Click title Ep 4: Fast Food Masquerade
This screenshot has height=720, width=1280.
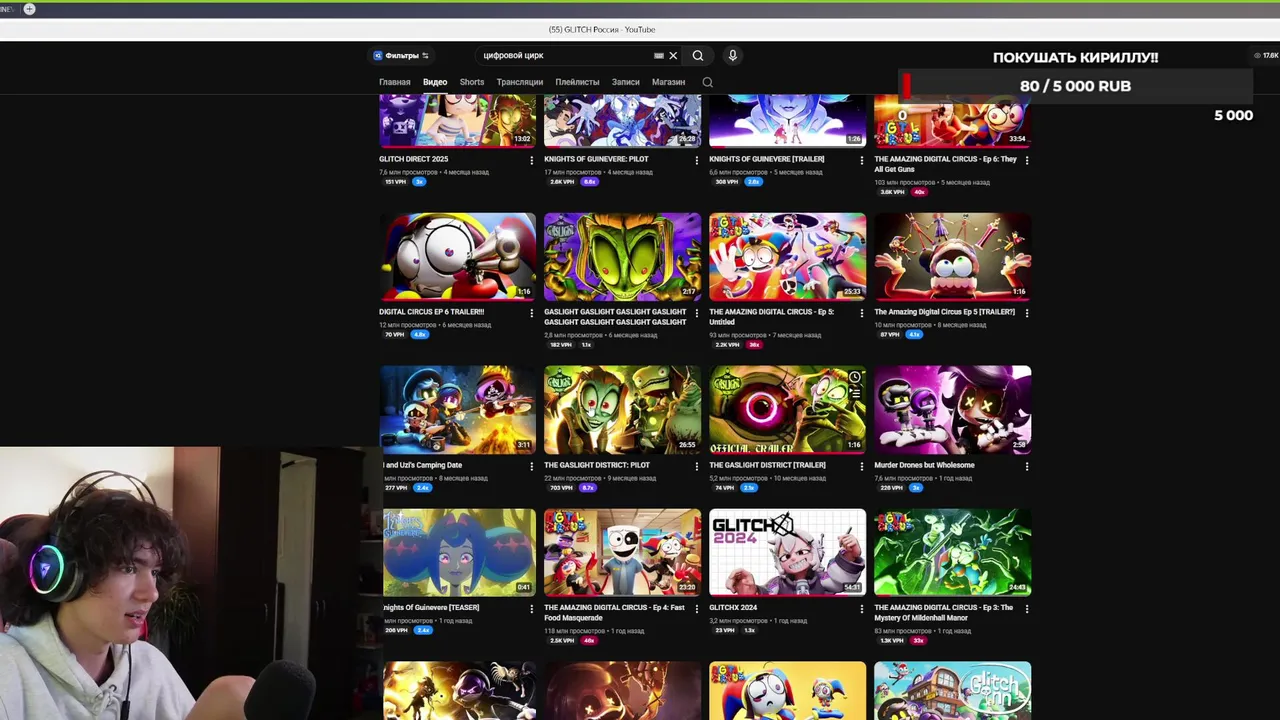point(614,612)
